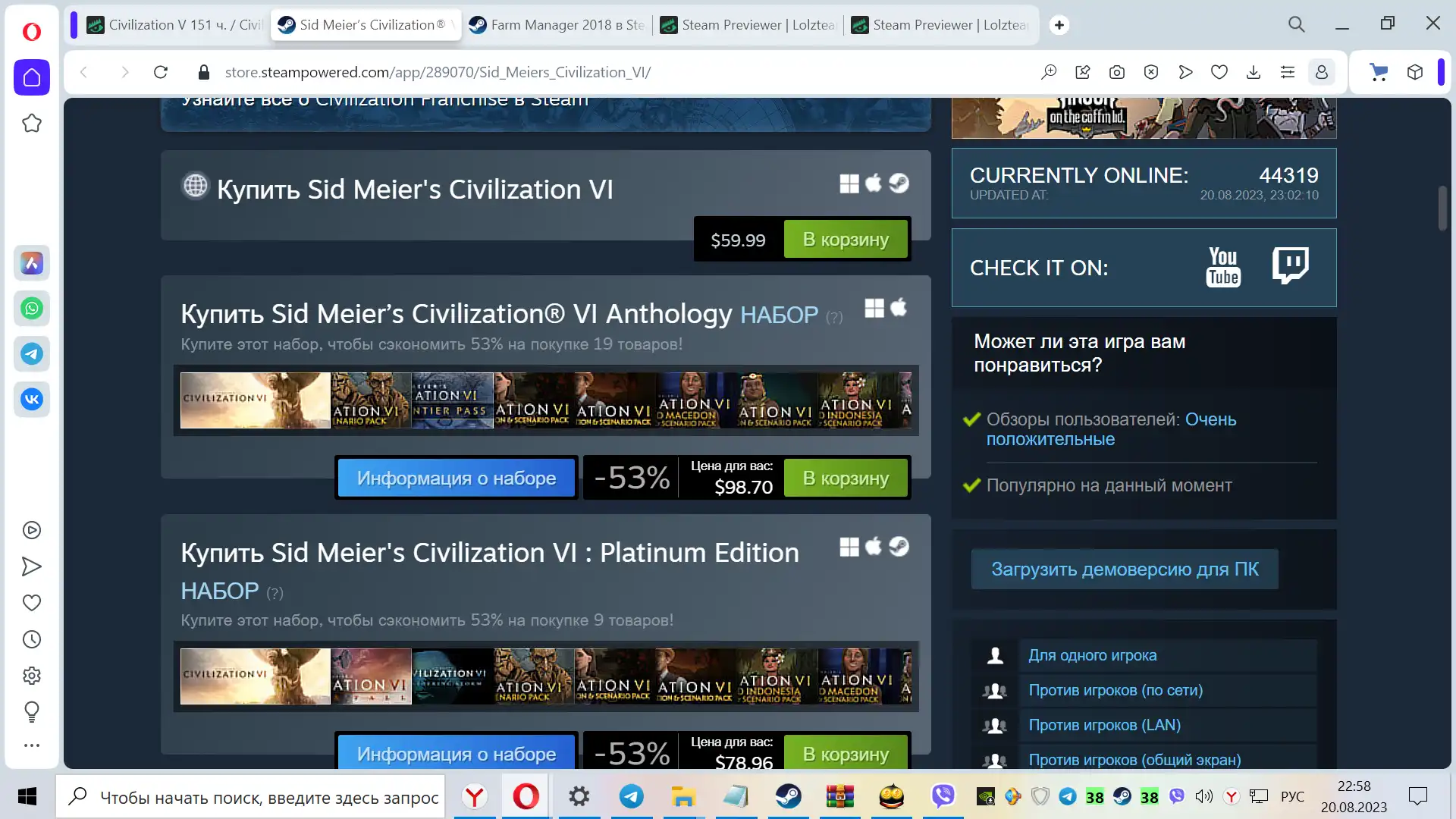This screenshot has height=819, width=1456.
Task: Open the speaker volume tray icon
Action: [1203, 796]
